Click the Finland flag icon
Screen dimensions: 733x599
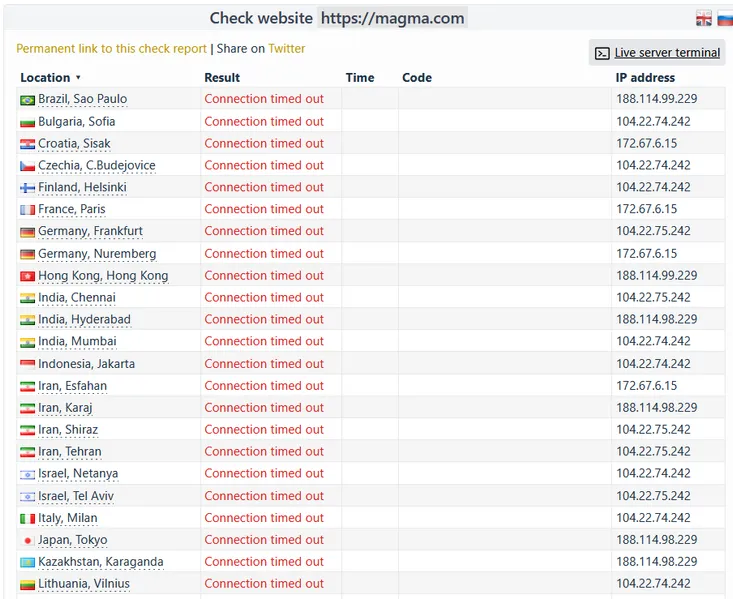pyautogui.click(x=27, y=188)
